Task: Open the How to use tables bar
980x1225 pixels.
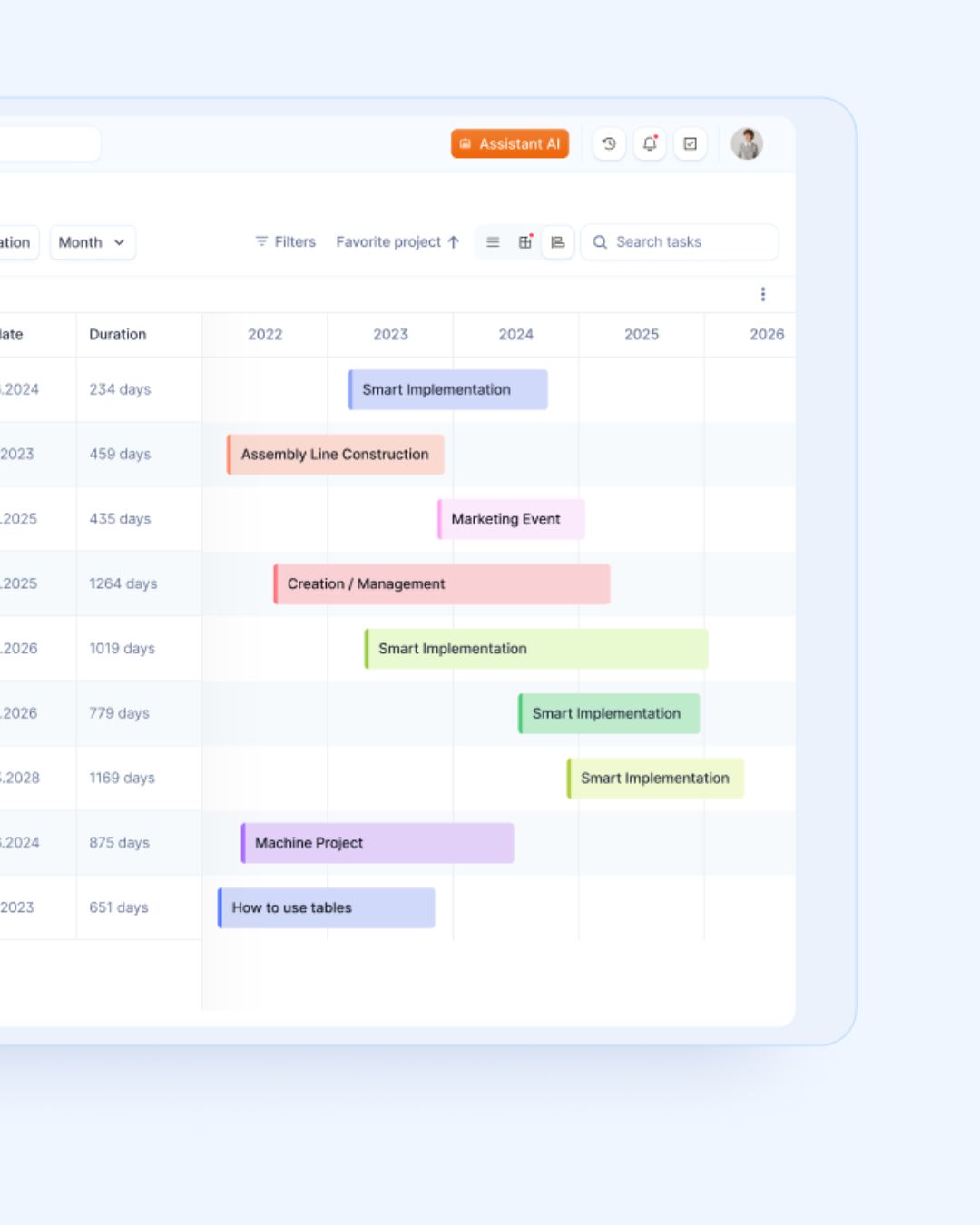Action: point(327,907)
